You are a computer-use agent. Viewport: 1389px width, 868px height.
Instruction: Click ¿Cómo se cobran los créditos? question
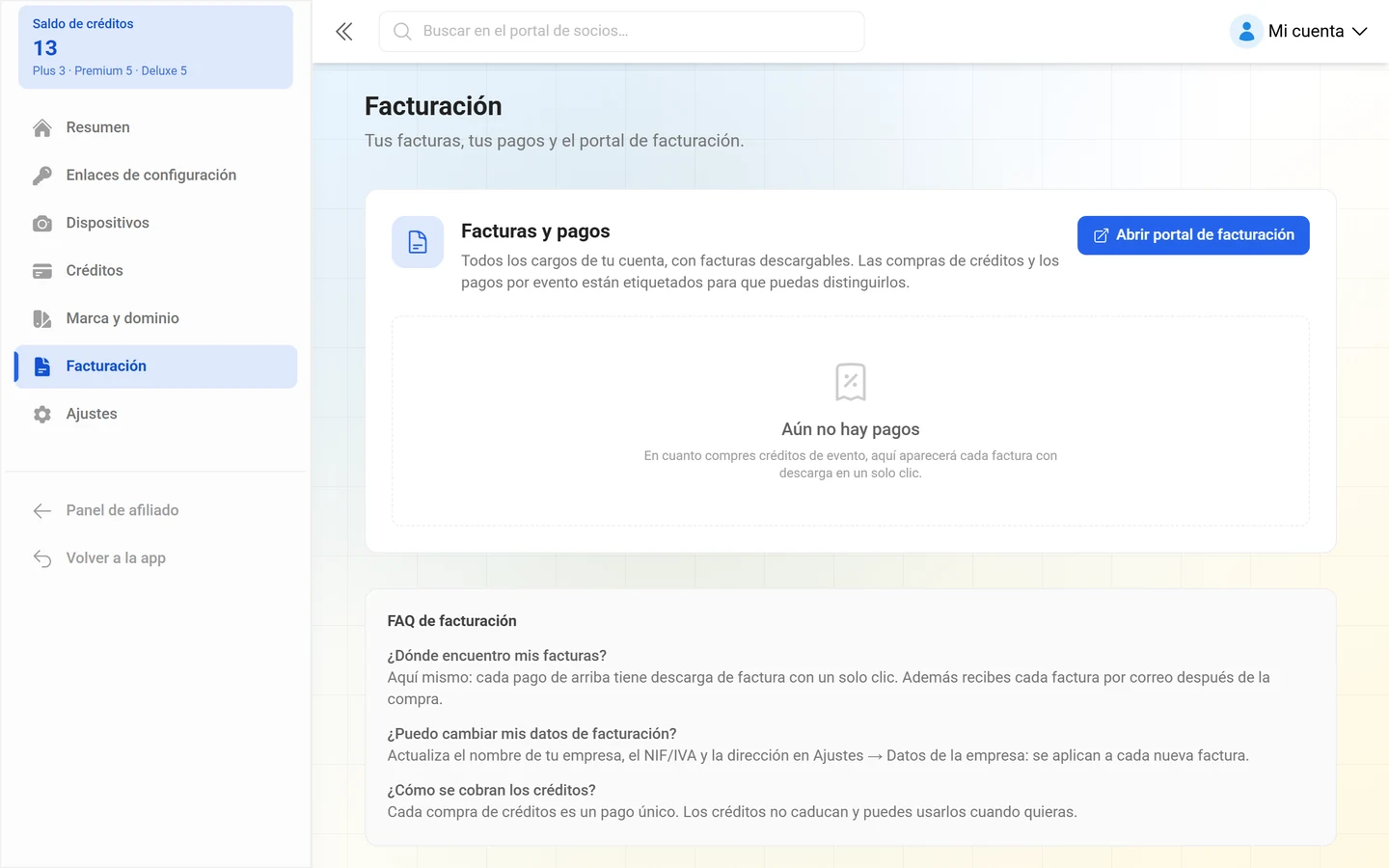point(492,790)
